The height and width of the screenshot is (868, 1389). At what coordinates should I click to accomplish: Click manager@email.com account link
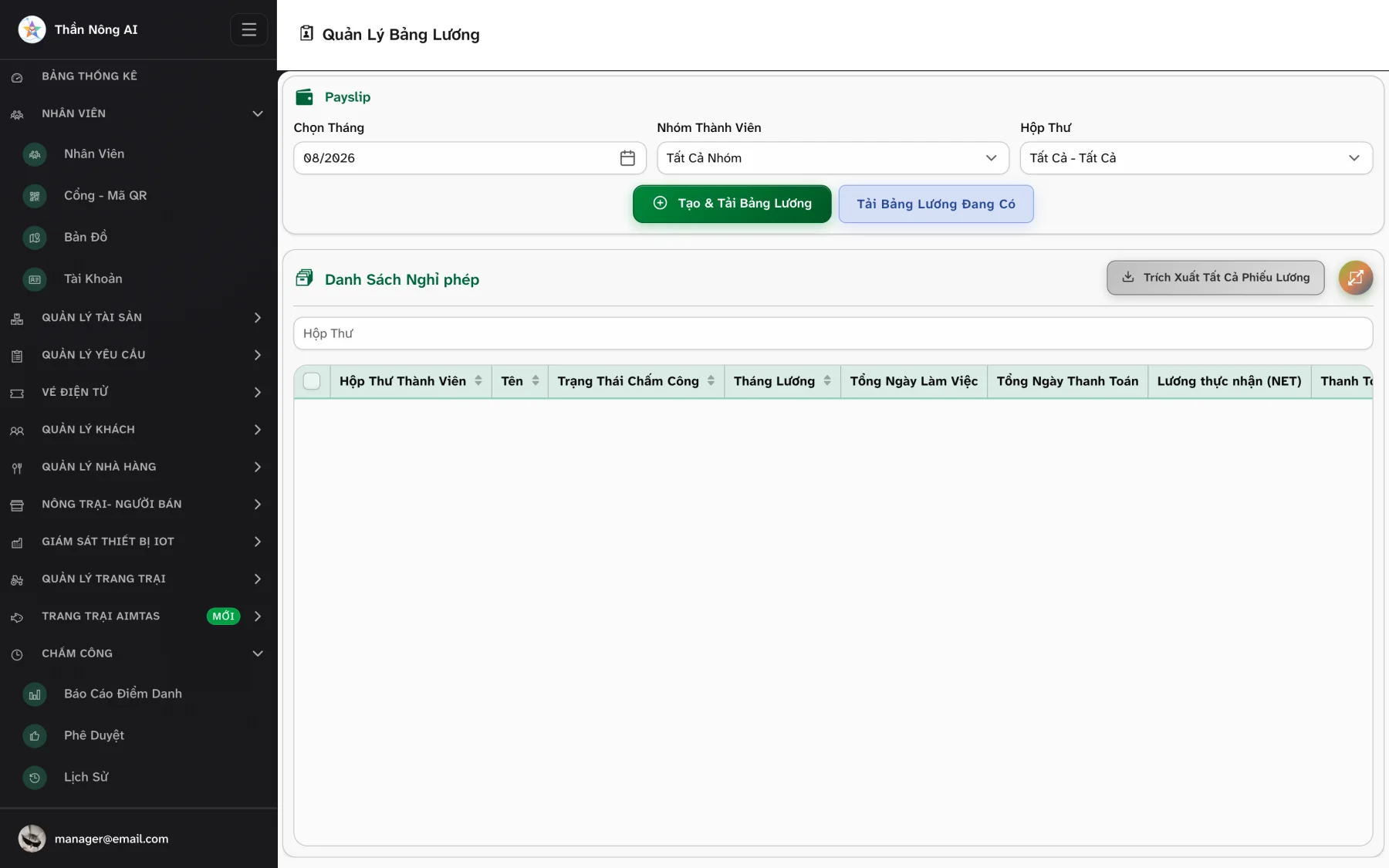111,839
